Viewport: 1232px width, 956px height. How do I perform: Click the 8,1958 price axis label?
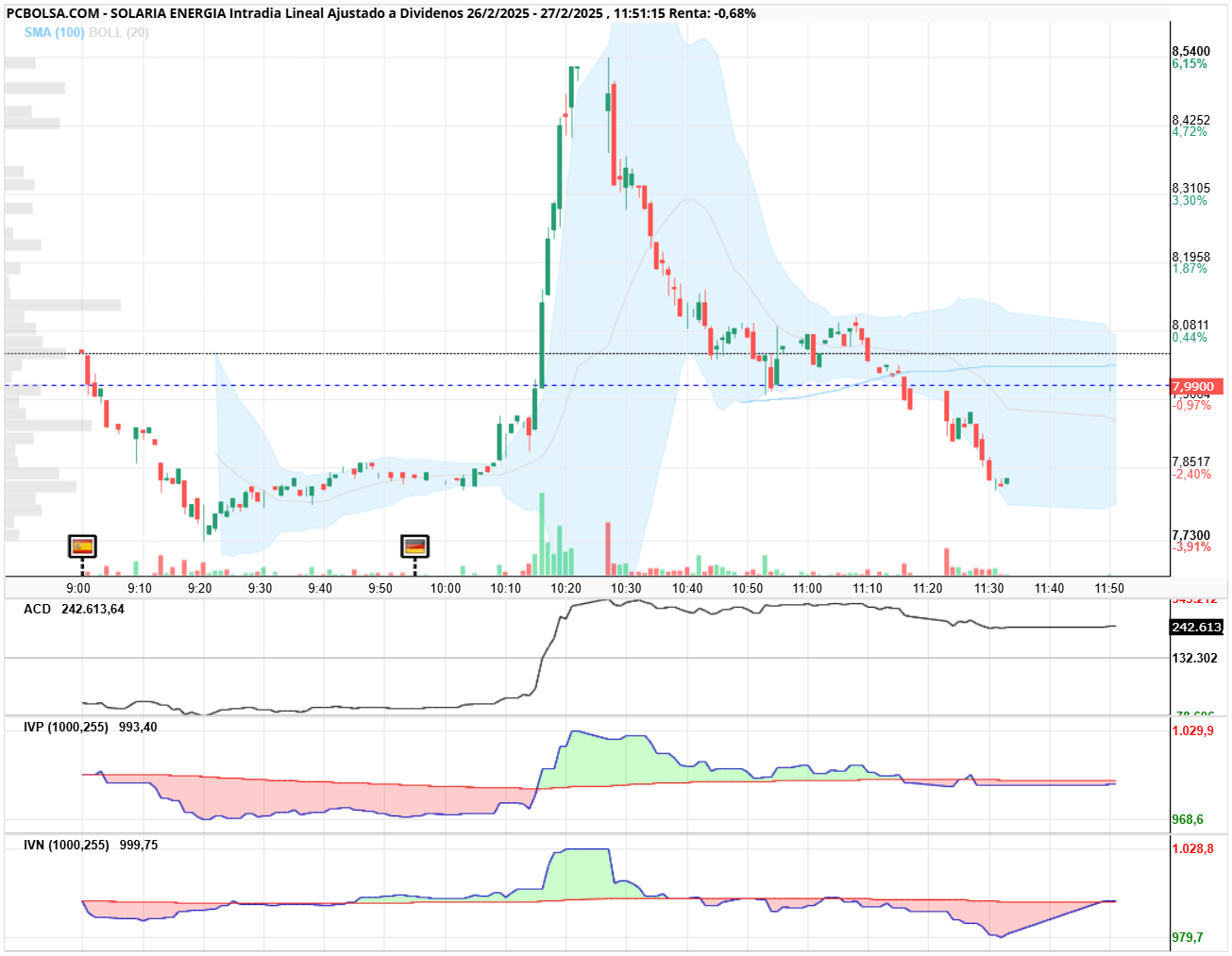coord(1190,257)
